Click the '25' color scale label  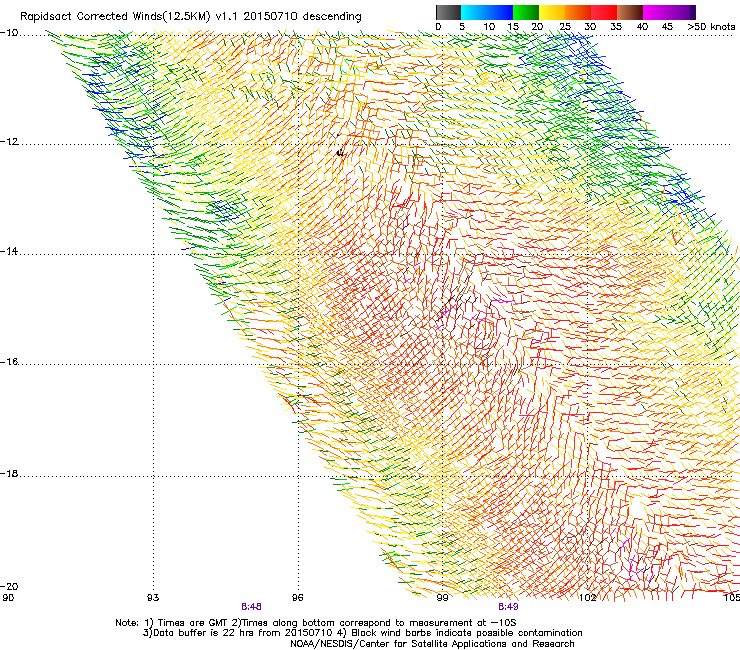pyautogui.click(x=564, y=27)
